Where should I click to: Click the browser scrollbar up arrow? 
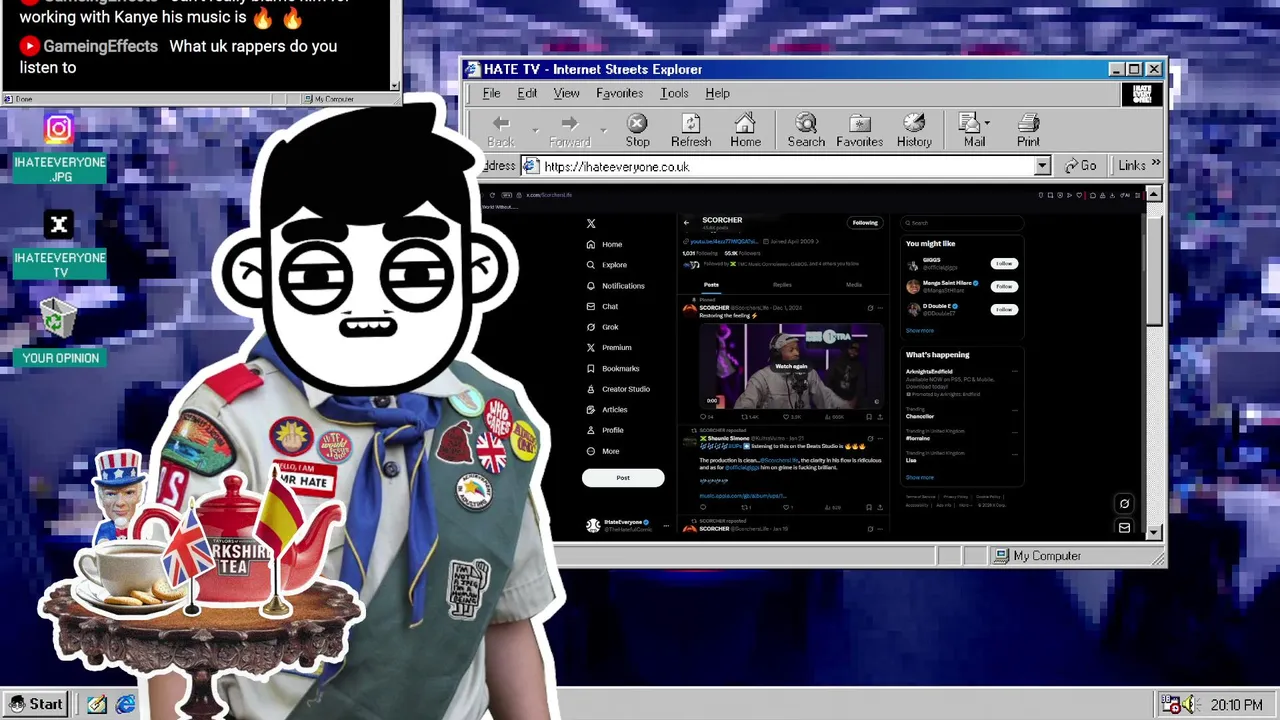tap(1154, 194)
